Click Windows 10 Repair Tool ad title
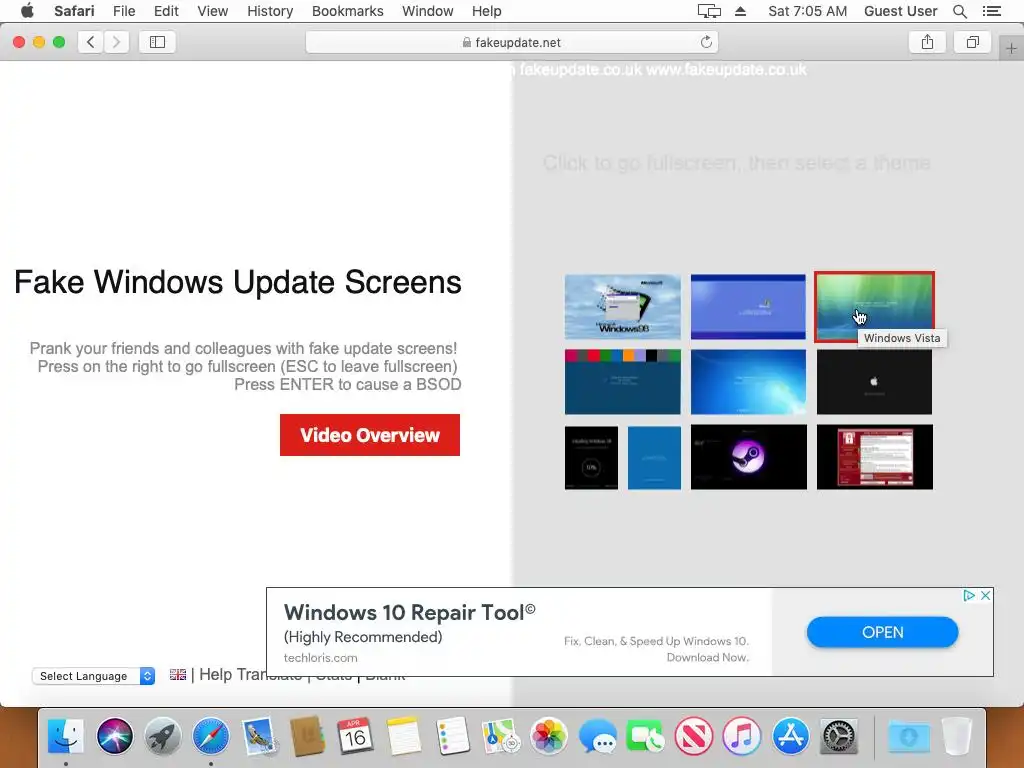Screen dimensions: 1024x768 click(x=409, y=613)
